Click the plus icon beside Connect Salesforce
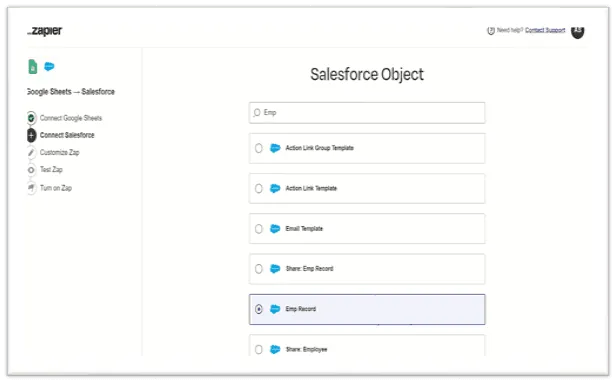The width and height of the screenshot is (614, 384). [x=31, y=135]
